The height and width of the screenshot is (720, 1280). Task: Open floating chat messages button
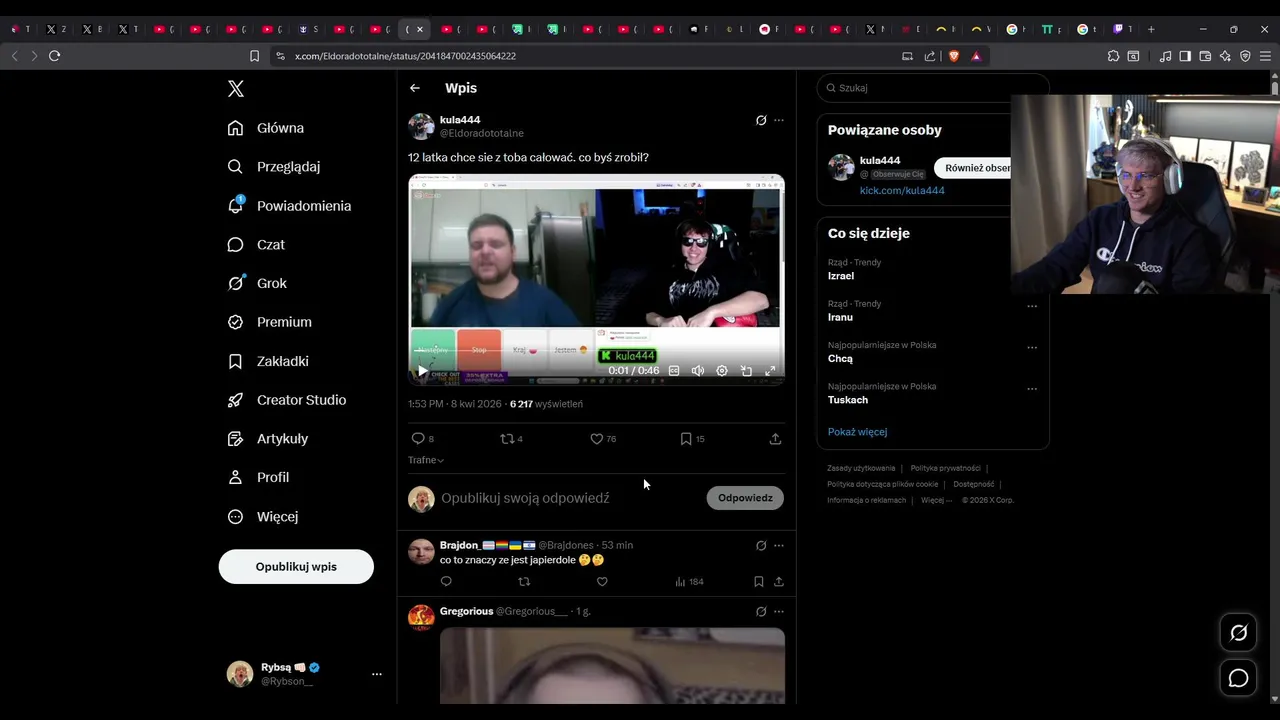1238,678
